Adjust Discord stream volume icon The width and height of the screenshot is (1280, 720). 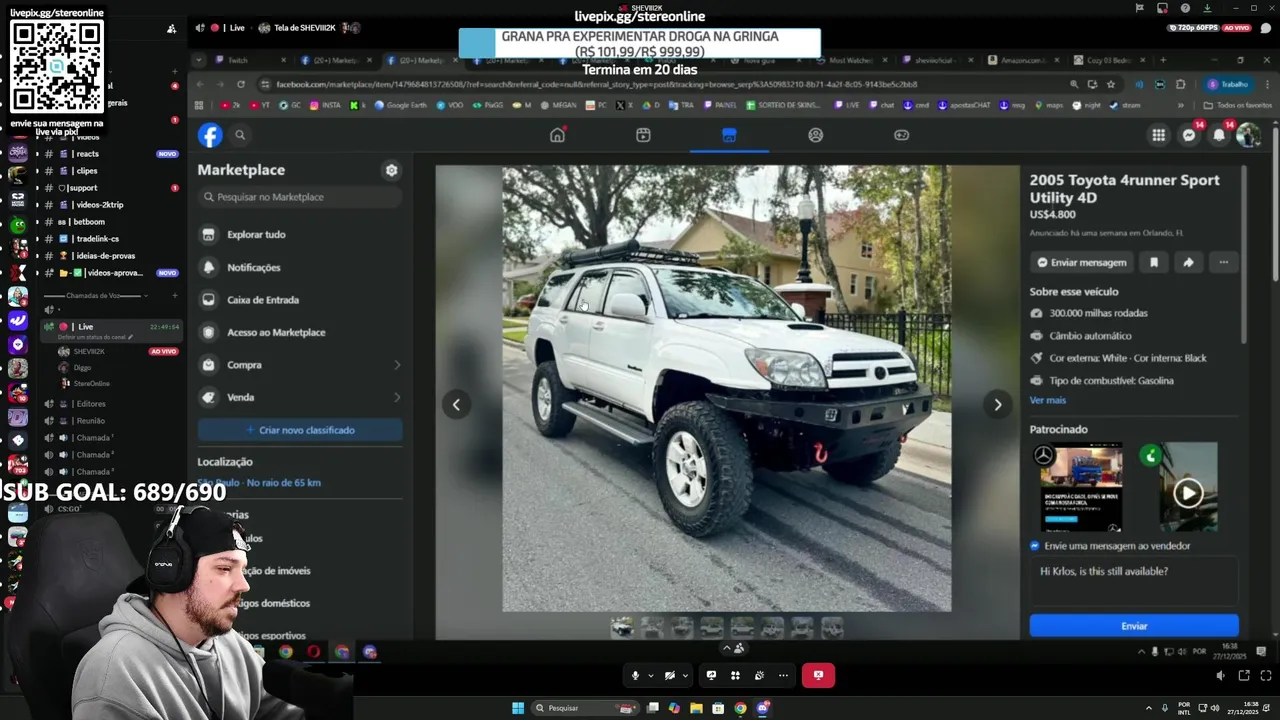[1220, 675]
